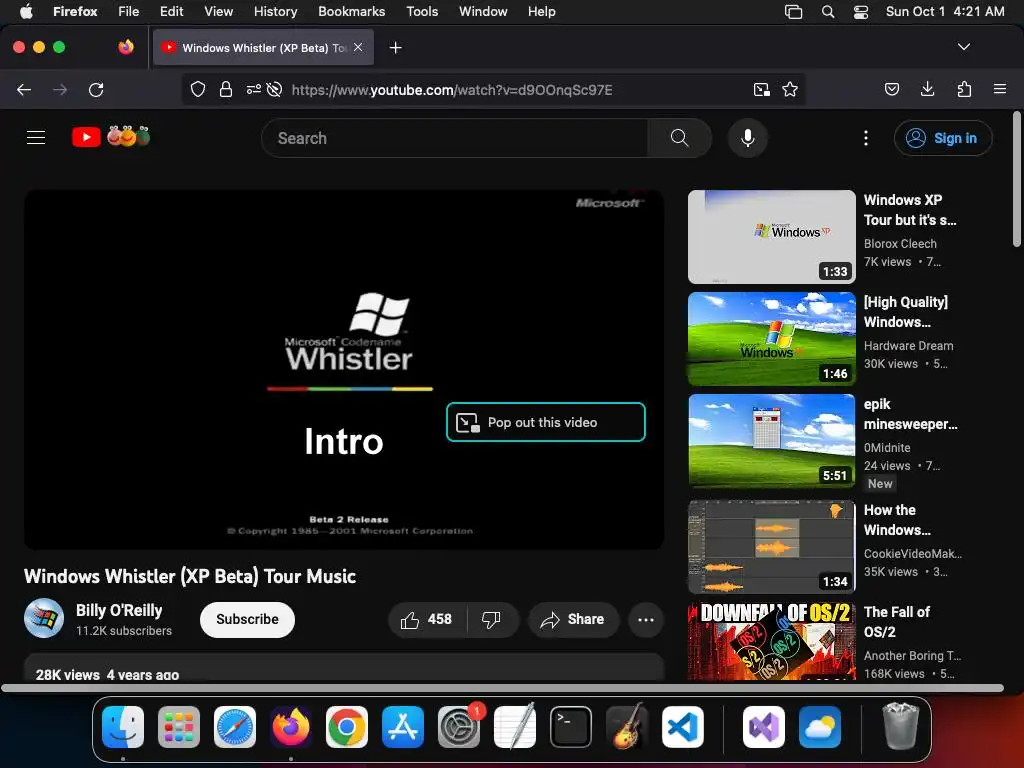
Task: Open new tab with plus
Action: [395, 48]
